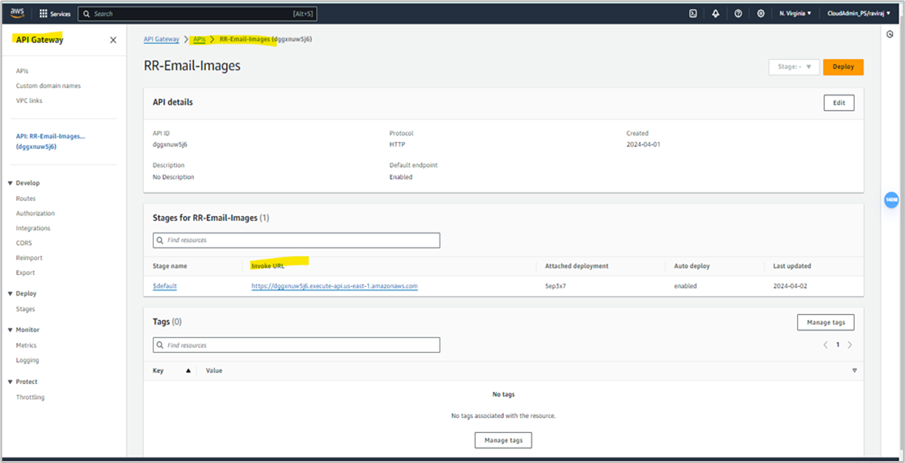This screenshot has height=463, width=905.
Task: Open the notifications bell
Action: point(716,13)
